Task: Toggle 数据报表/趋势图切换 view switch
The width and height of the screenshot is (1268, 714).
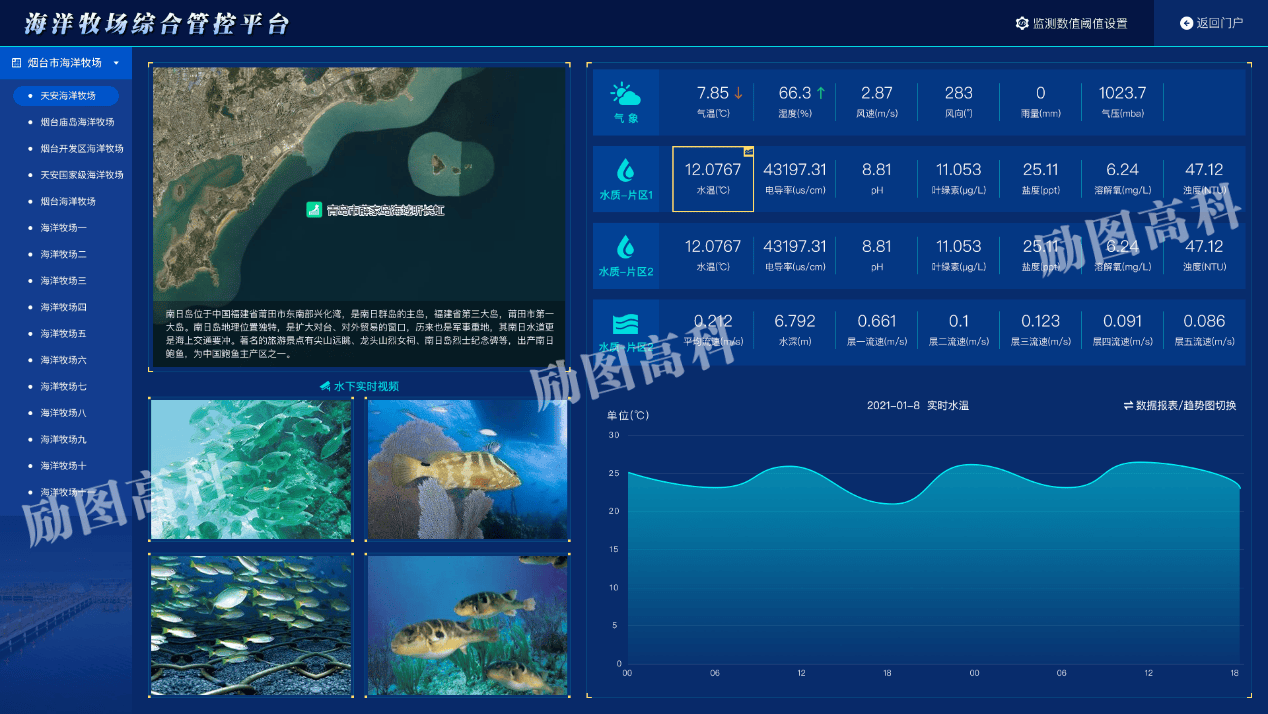Action: pos(1180,405)
